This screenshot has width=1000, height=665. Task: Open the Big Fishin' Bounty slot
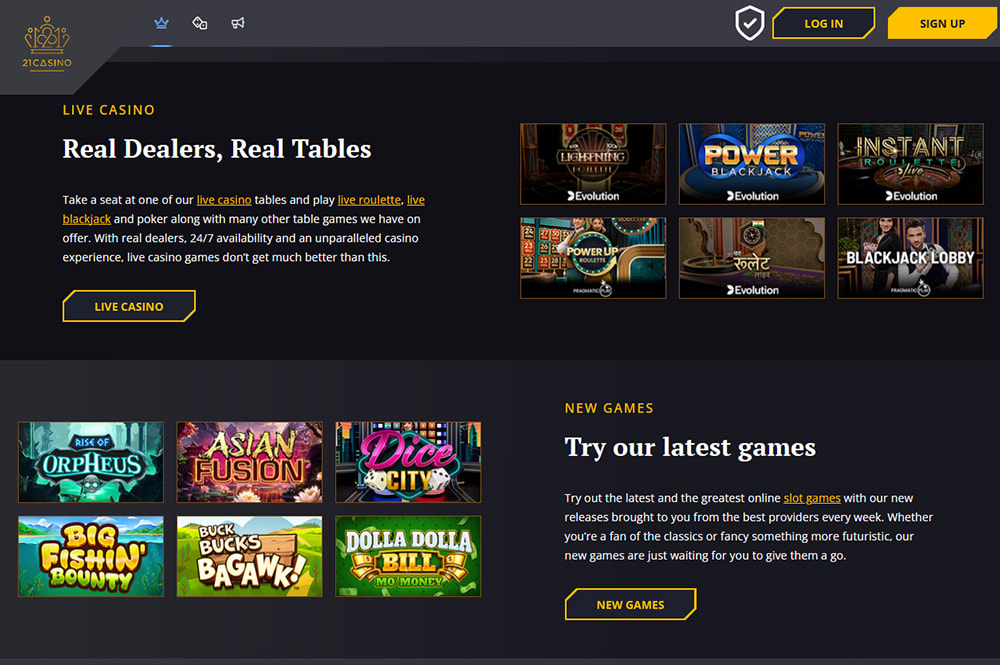91,557
